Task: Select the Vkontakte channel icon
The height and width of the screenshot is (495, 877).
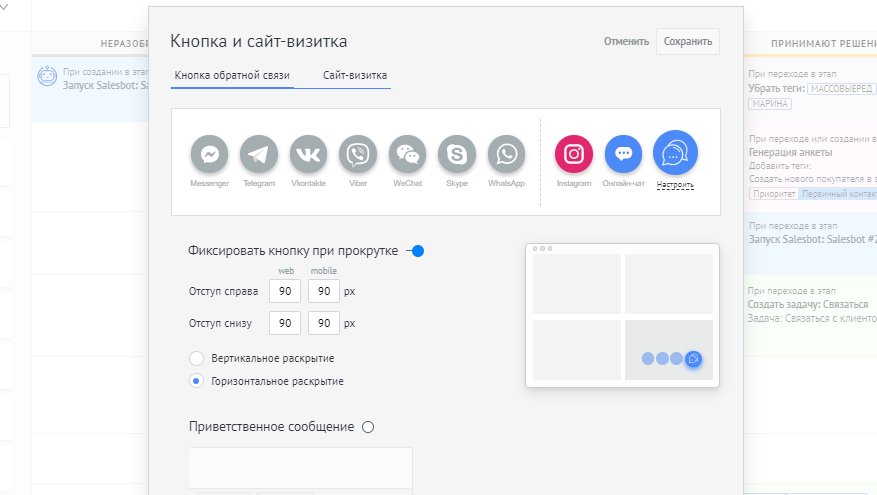Action: 308,154
